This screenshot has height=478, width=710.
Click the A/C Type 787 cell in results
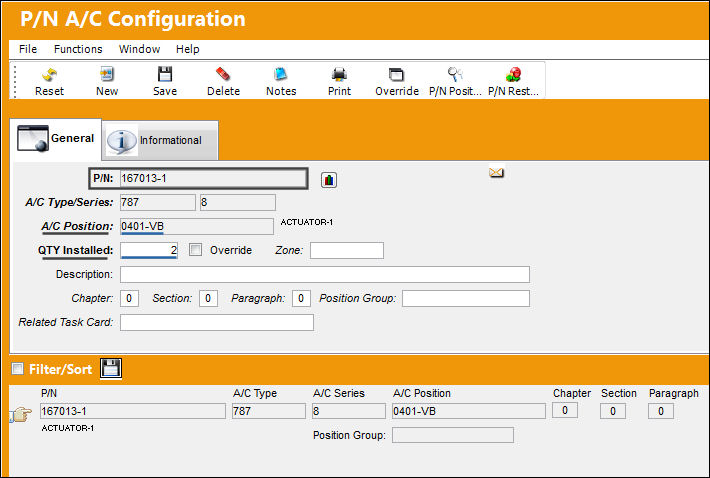click(269, 411)
